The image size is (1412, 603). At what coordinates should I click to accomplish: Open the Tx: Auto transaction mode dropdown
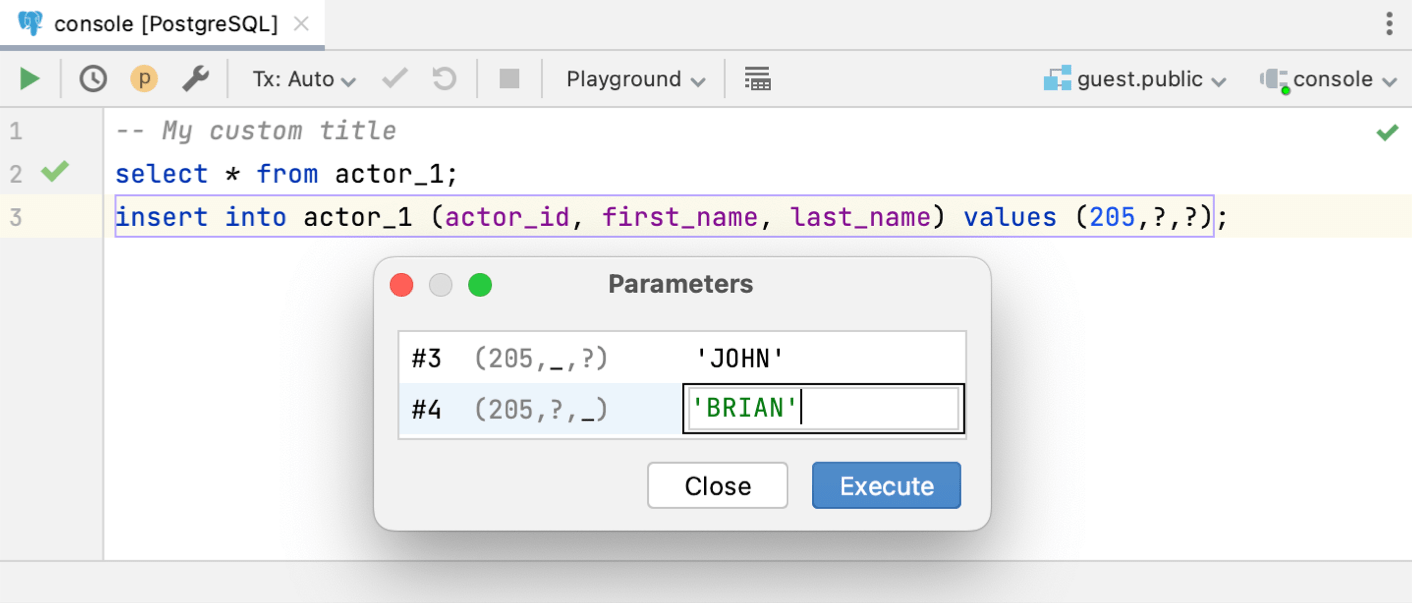click(302, 78)
